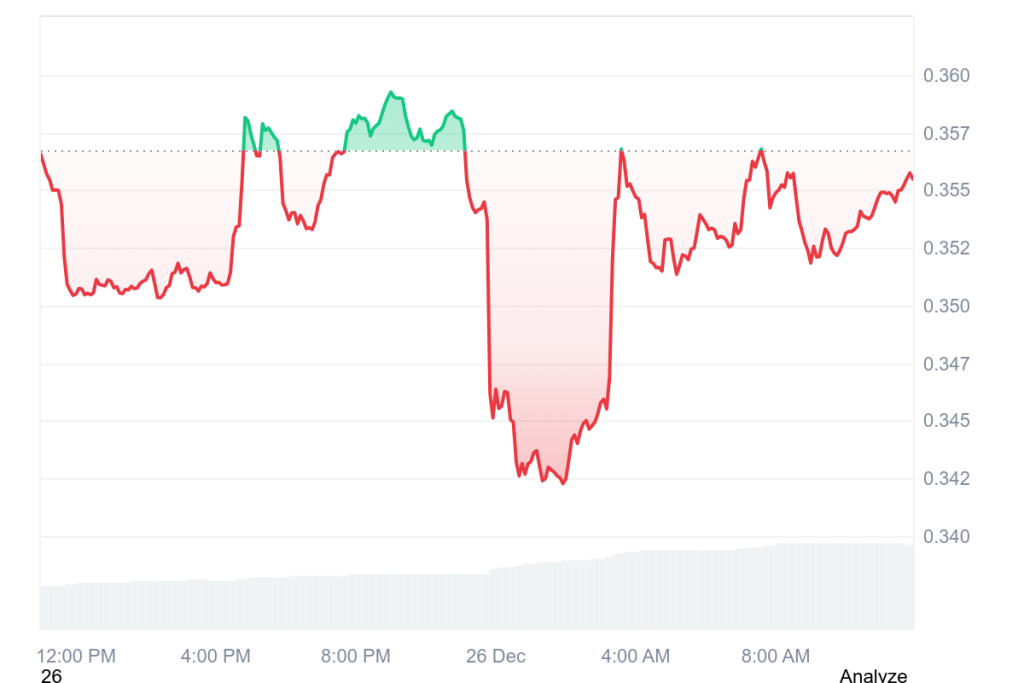Select the 0.342 price axis label

(949, 479)
